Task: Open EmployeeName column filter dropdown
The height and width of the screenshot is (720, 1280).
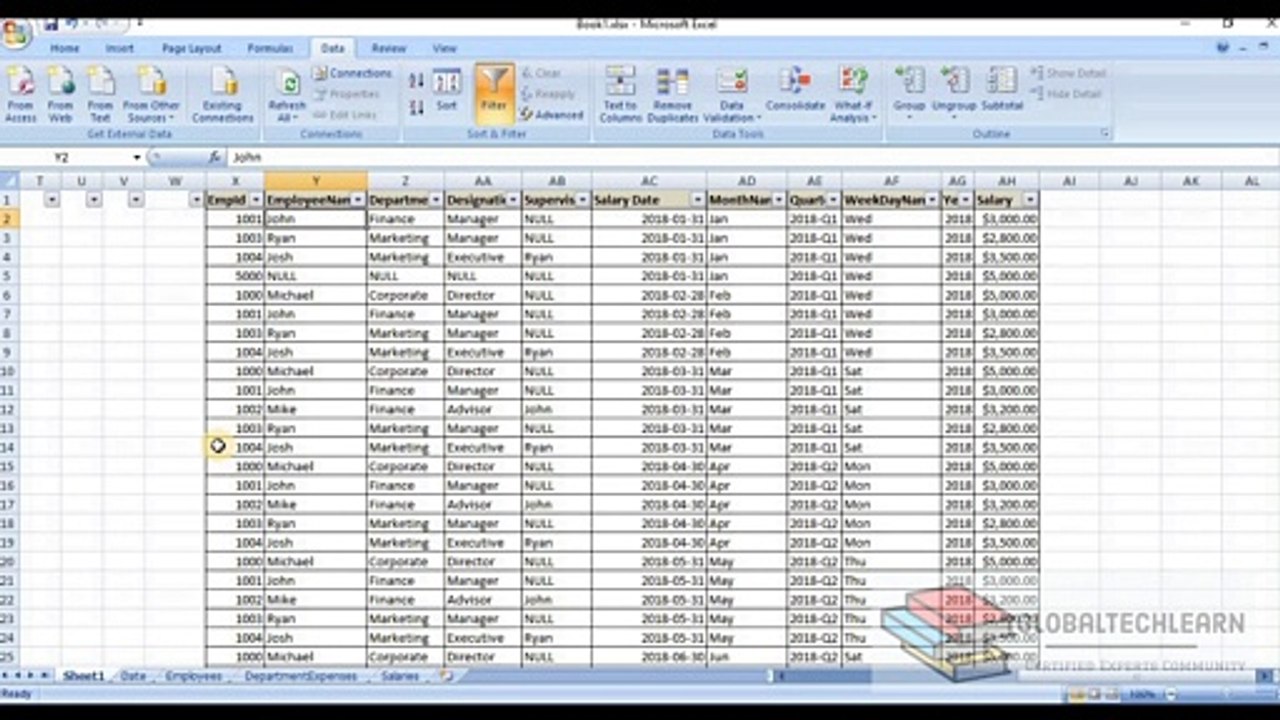Action: pos(357,200)
